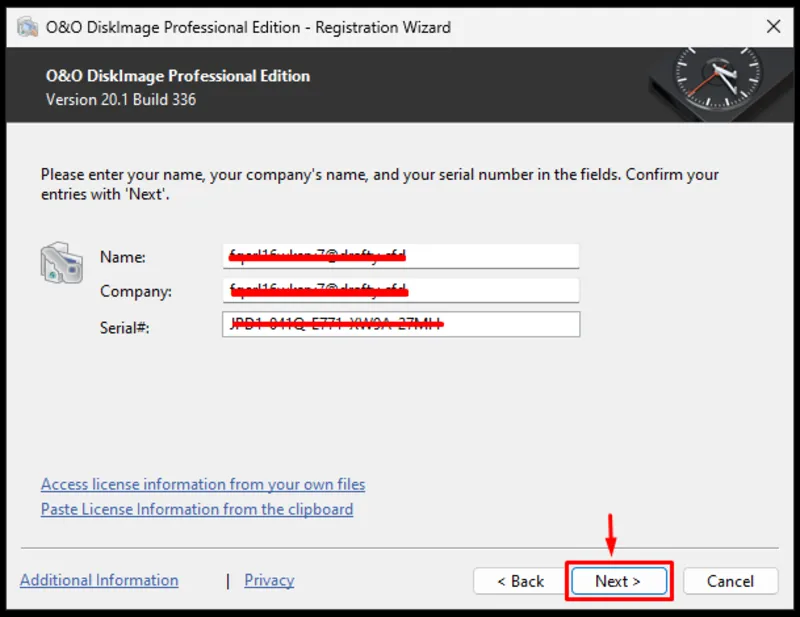Click the 'Please enter your name' instruction text
Viewport: 800px width, 617px height.
tap(380, 184)
